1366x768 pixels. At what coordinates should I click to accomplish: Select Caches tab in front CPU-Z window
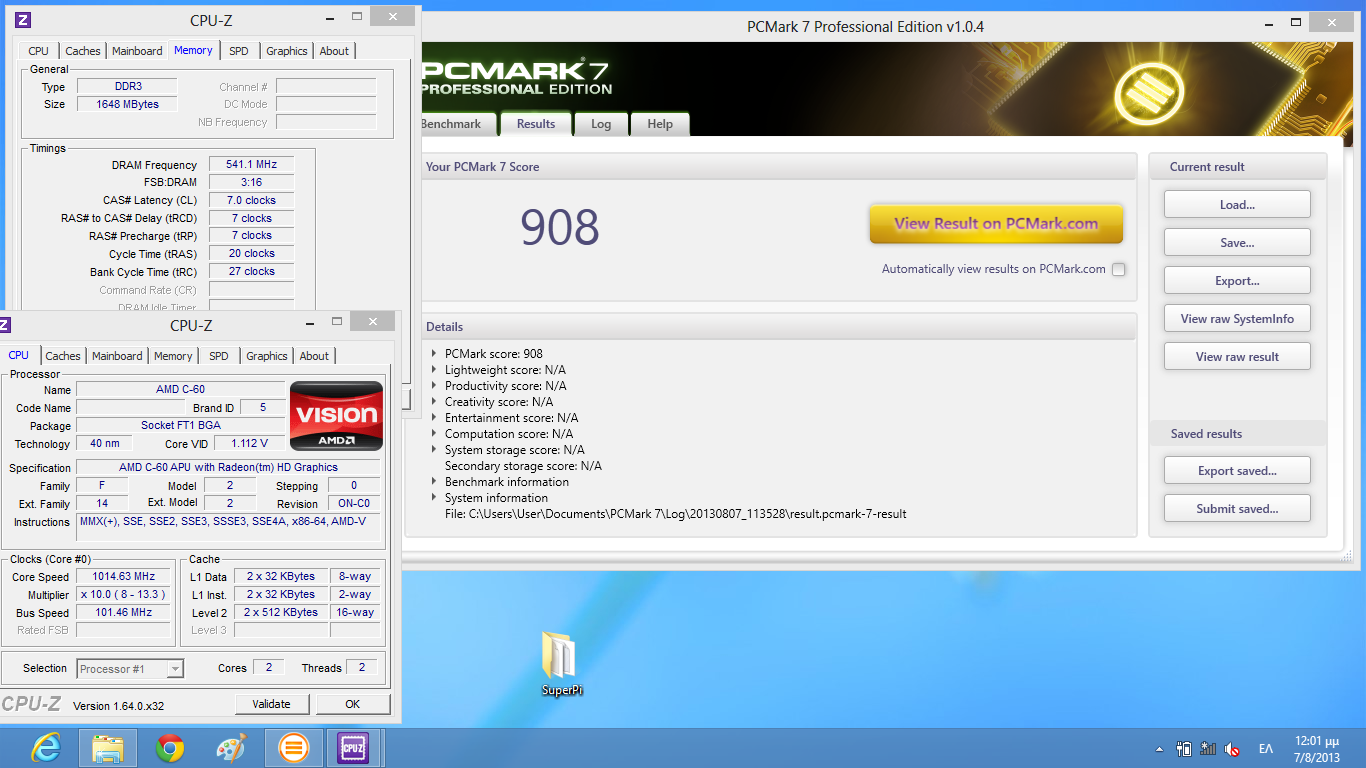pyautogui.click(x=63, y=356)
